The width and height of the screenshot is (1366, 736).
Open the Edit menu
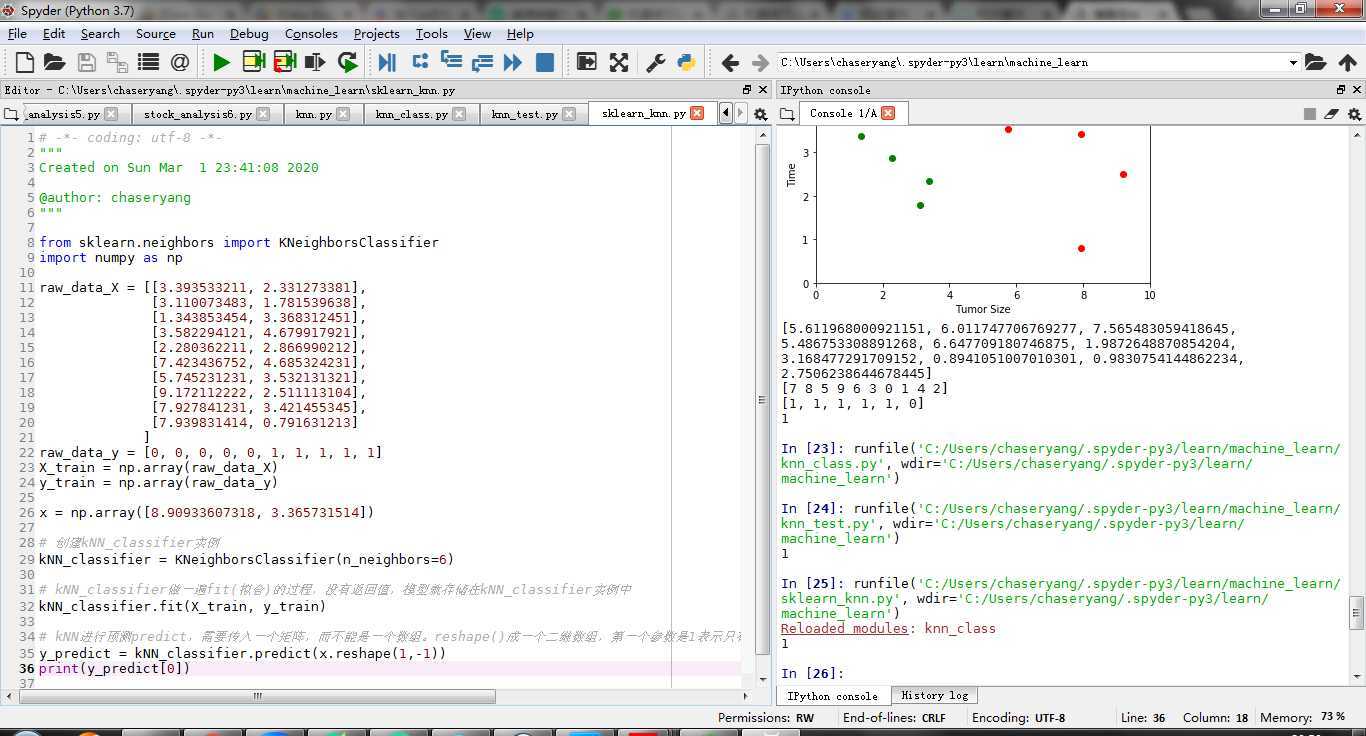tap(54, 33)
